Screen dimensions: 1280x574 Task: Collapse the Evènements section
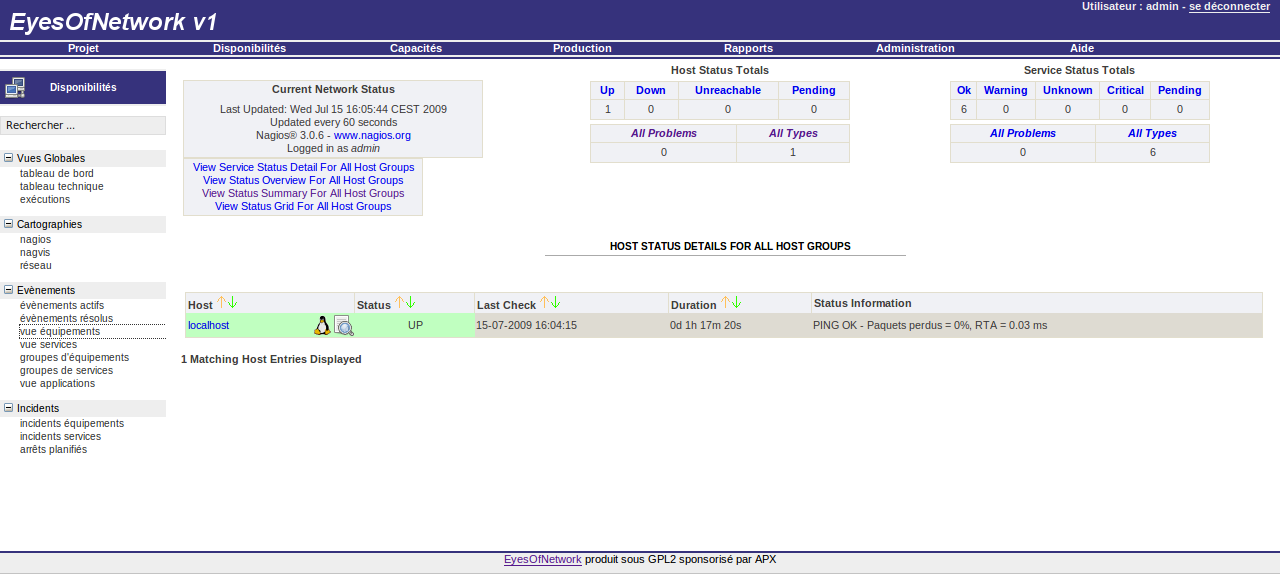[x=9, y=290]
